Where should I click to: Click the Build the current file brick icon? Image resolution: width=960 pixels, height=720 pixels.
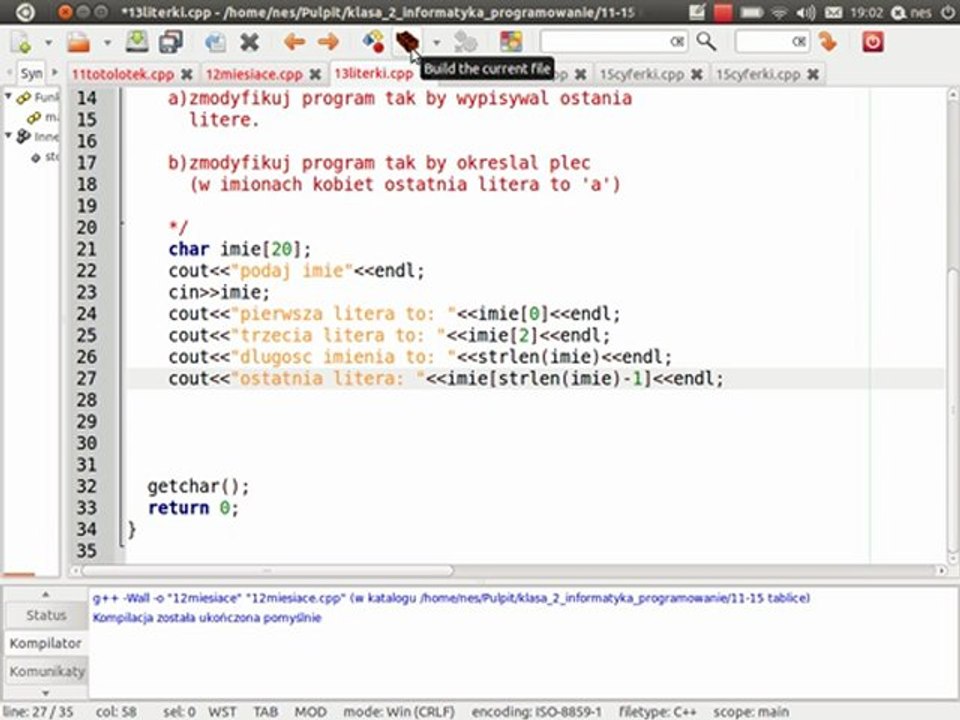407,42
